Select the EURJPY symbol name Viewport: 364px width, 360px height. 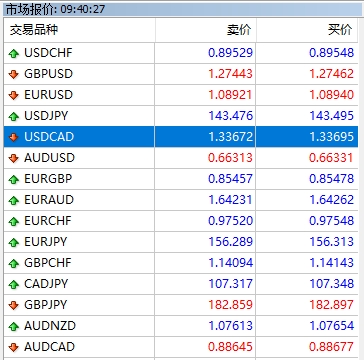click(x=46, y=242)
